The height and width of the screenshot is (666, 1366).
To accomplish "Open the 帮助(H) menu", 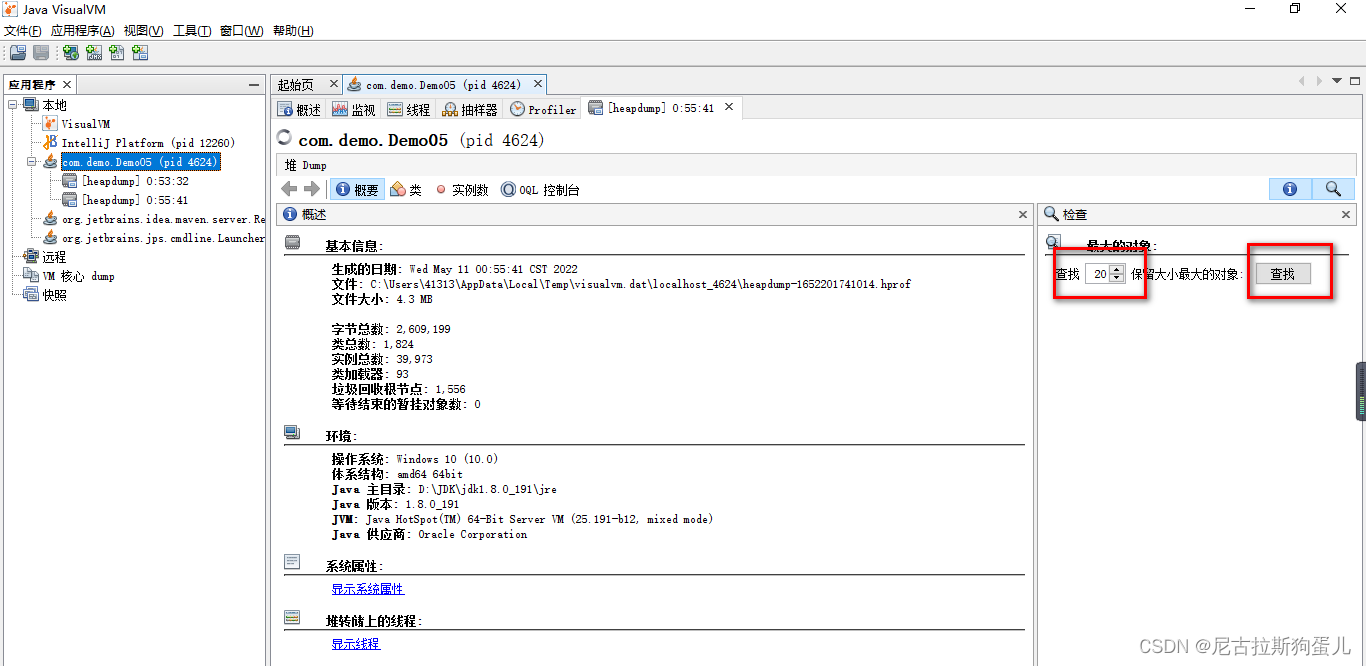I will click(292, 31).
